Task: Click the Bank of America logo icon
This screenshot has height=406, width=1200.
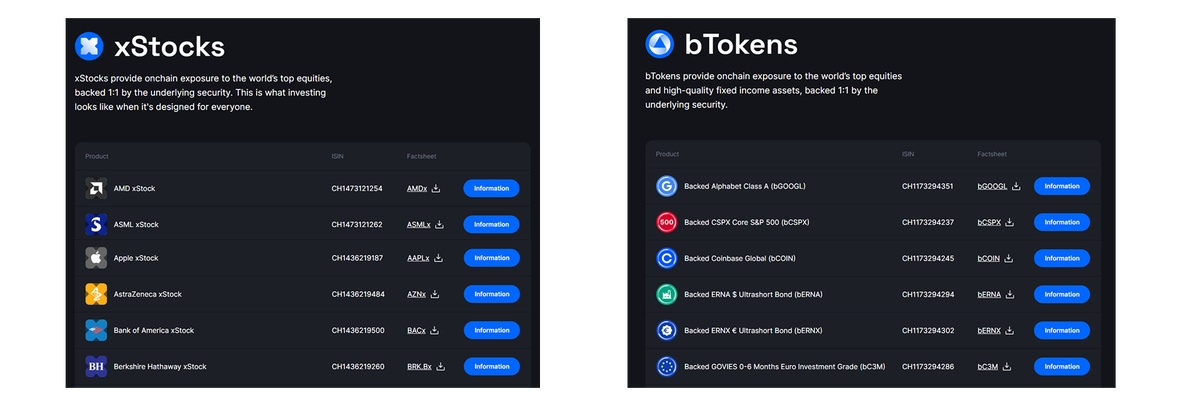Action: tap(96, 330)
